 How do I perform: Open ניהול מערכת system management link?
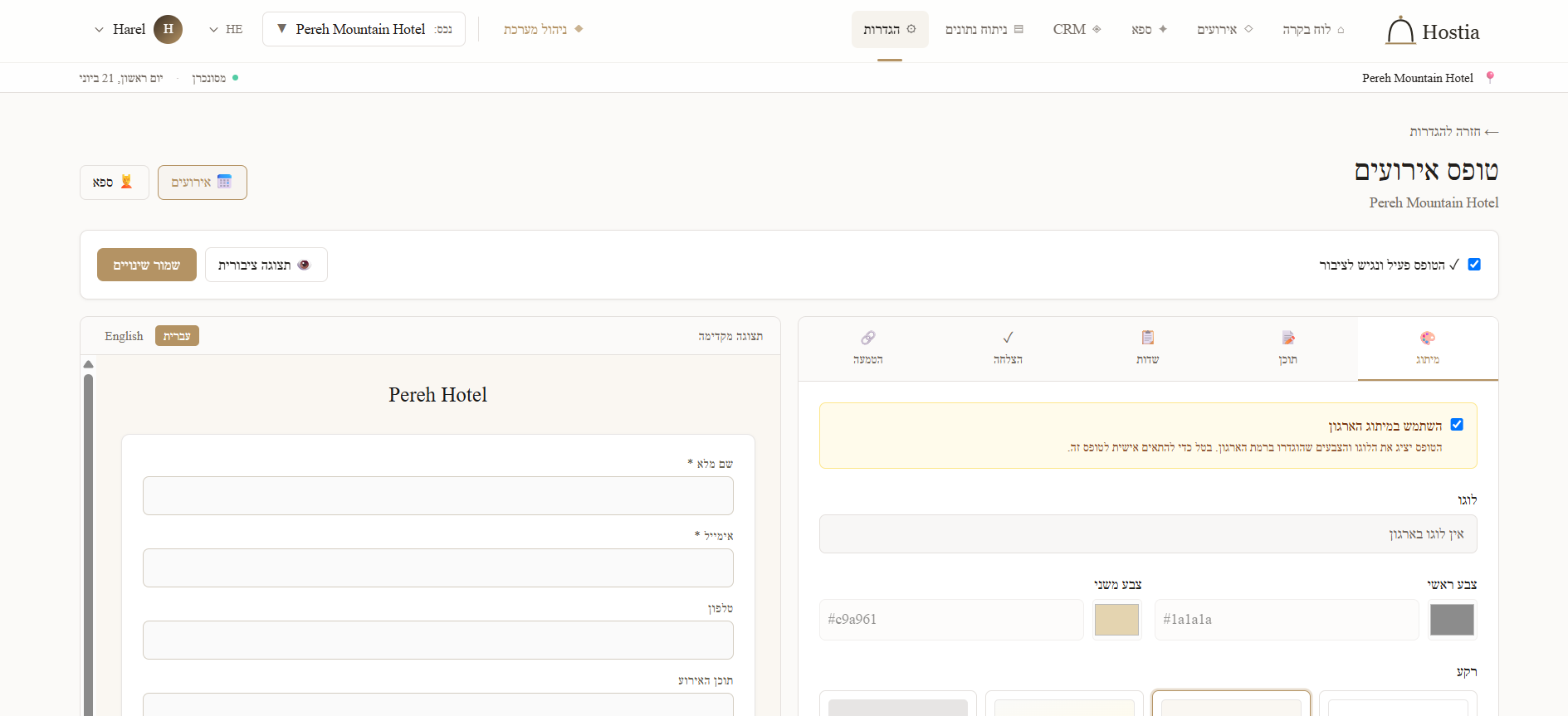[544, 29]
